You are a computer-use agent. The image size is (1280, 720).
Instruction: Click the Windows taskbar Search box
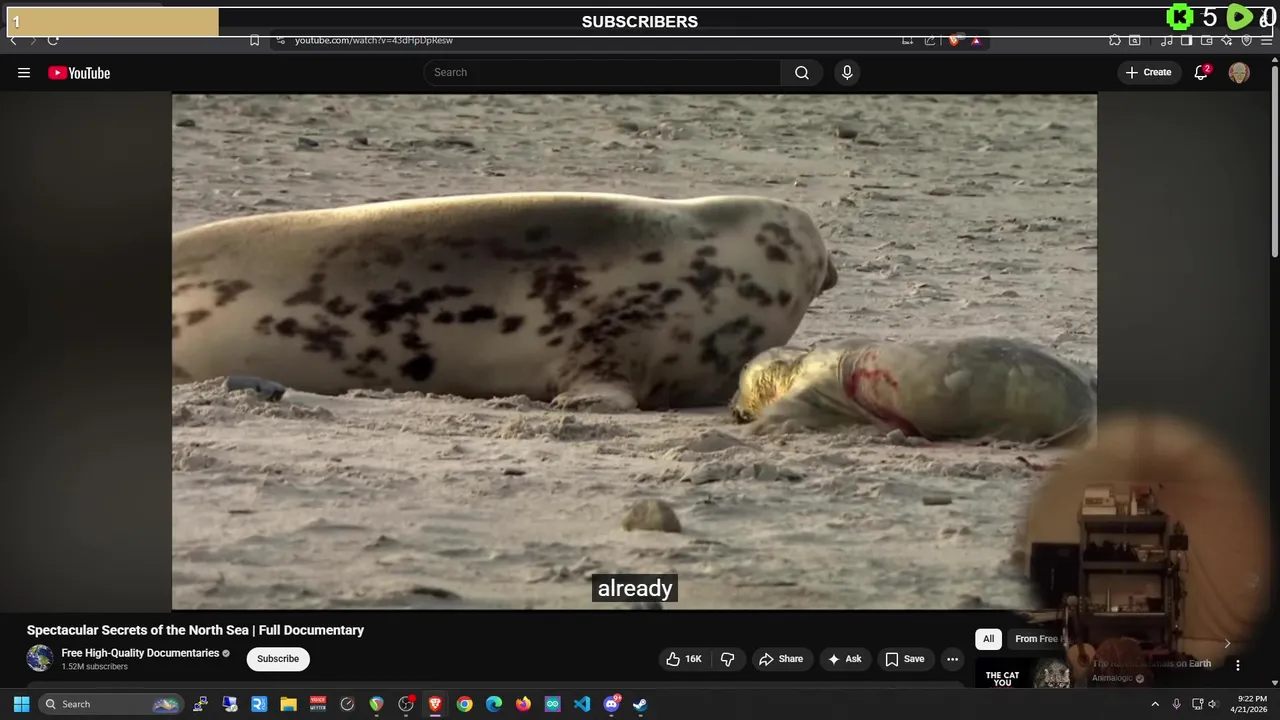110,704
